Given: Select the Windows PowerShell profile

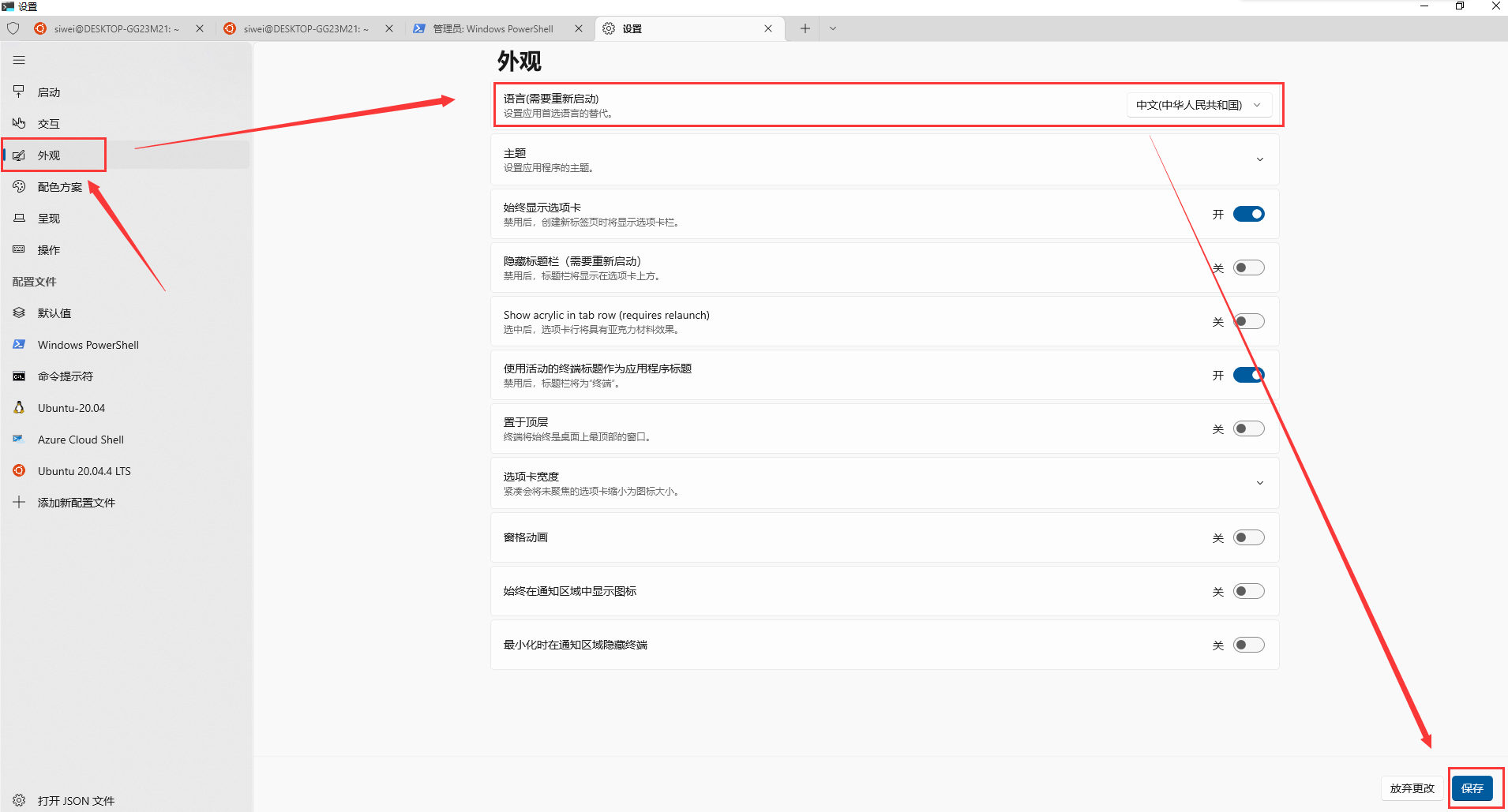Looking at the screenshot, I should [126, 345].
